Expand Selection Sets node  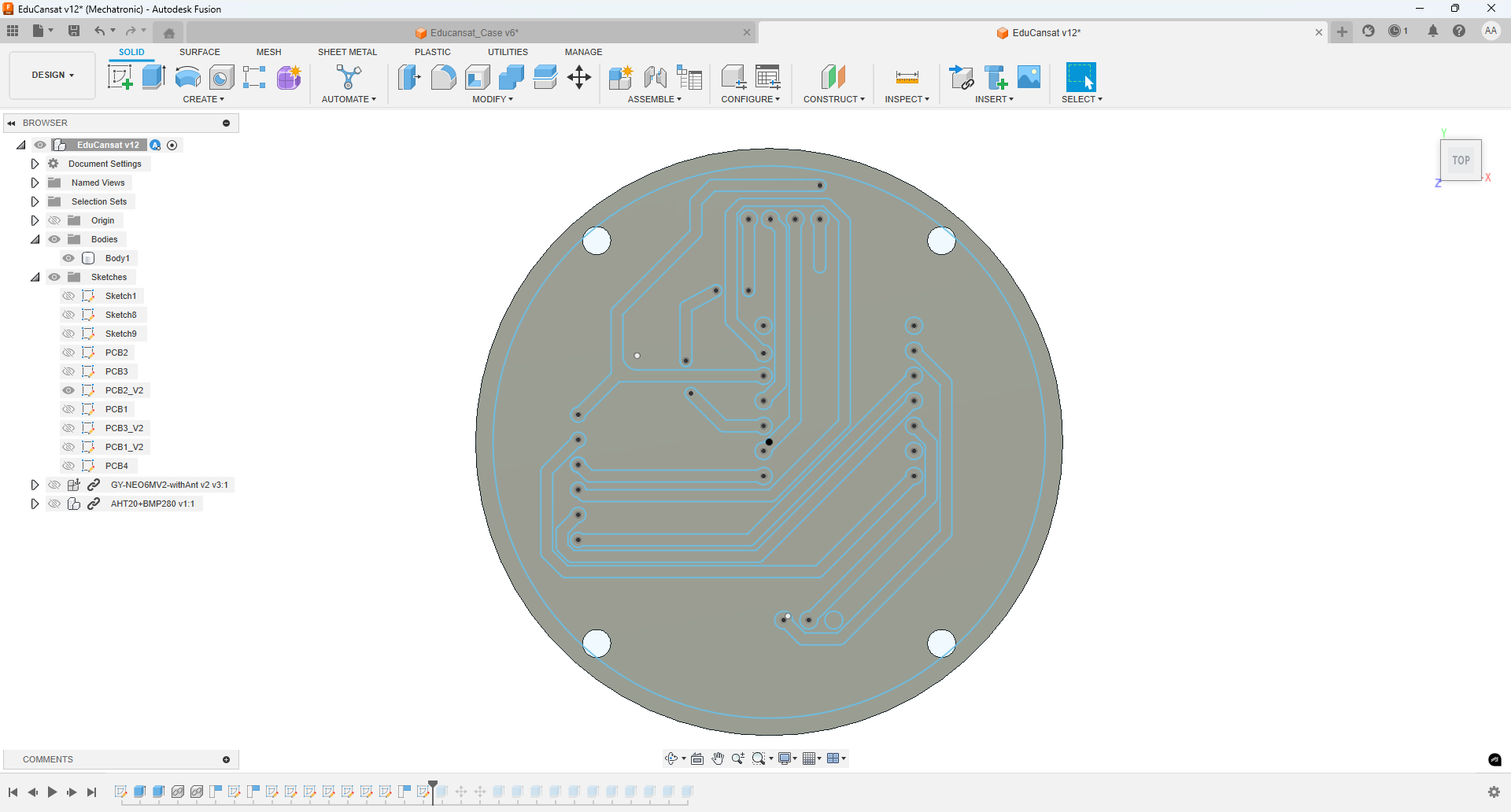click(x=35, y=201)
